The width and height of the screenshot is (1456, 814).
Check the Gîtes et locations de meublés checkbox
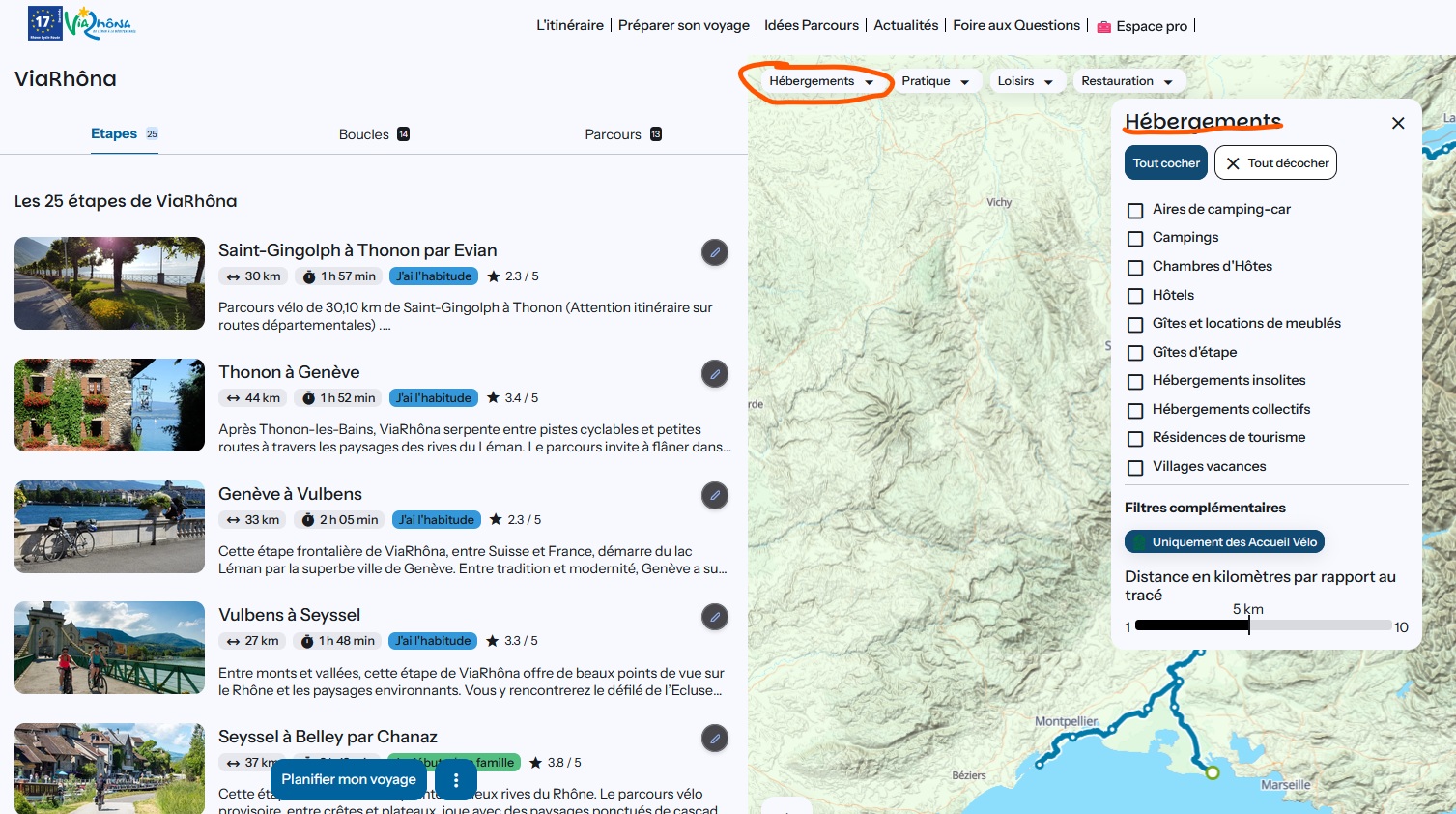point(1135,324)
